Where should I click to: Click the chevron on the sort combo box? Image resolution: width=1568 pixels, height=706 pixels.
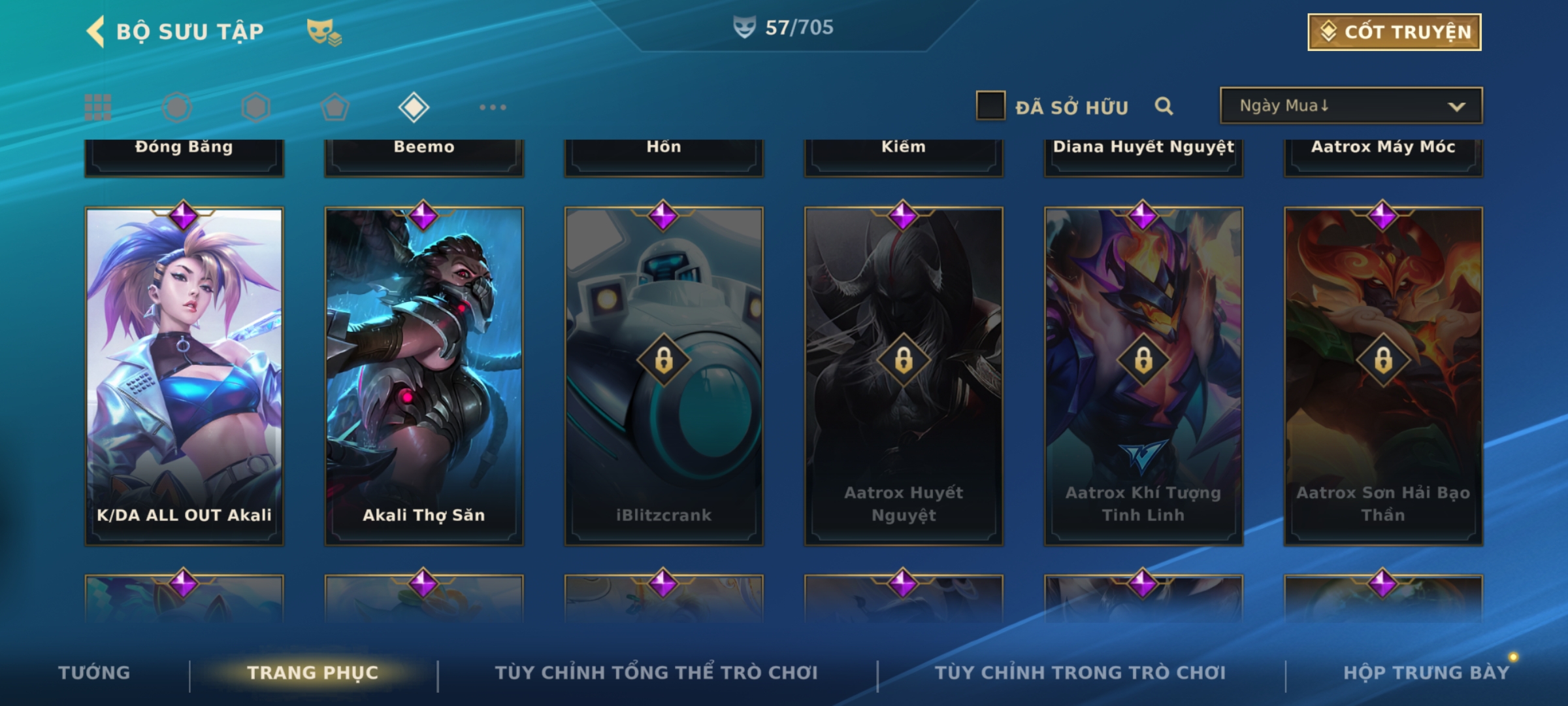click(x=1456, y=107)
